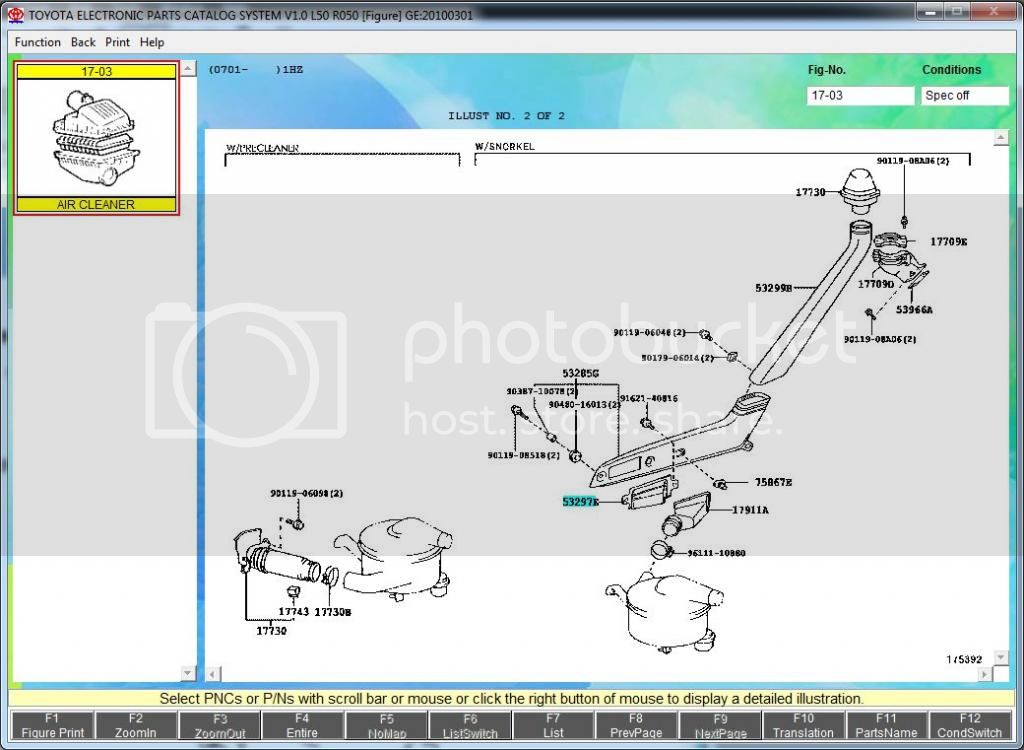The height and width of the screenshot is (750, 1024).
Task: Click the F2 ZoomIn button
Action: click(x=136, y=725)
